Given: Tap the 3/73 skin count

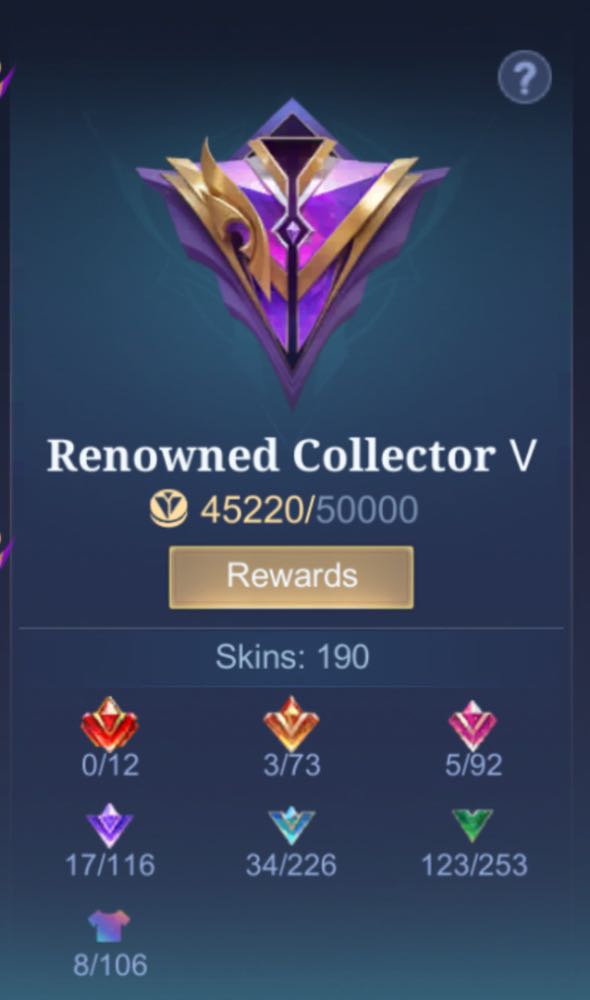Looking at the screenshot, I should [291, 765].
